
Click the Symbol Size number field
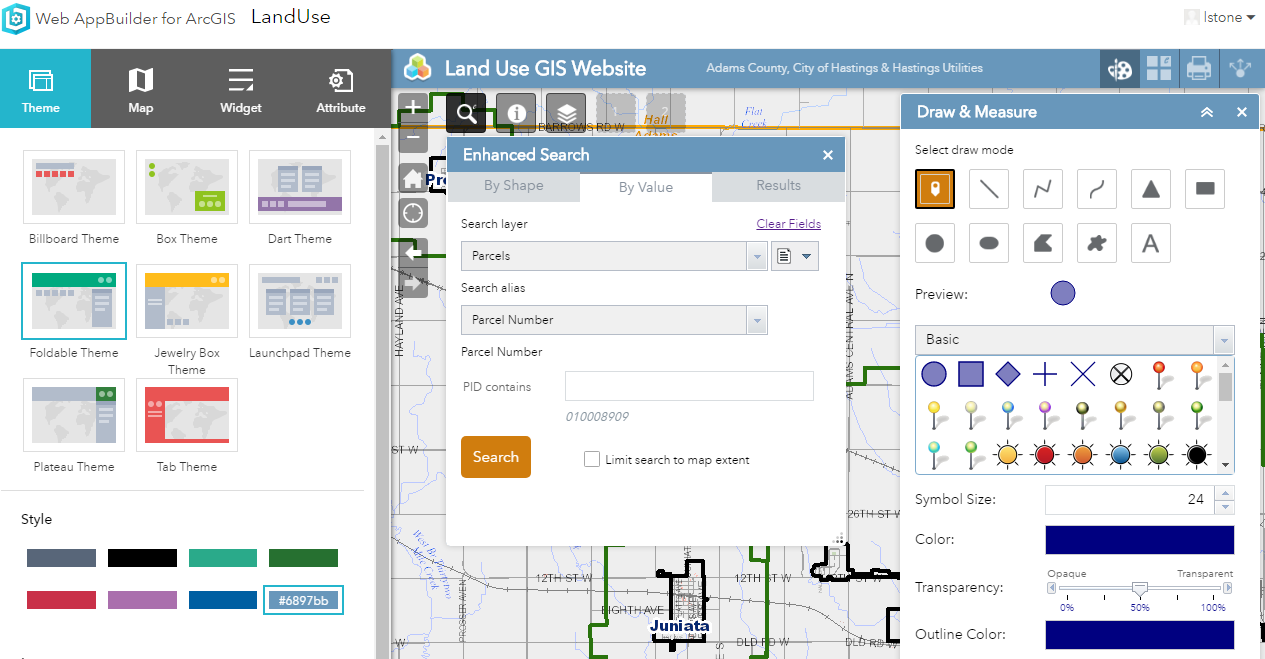(1130, 500)
